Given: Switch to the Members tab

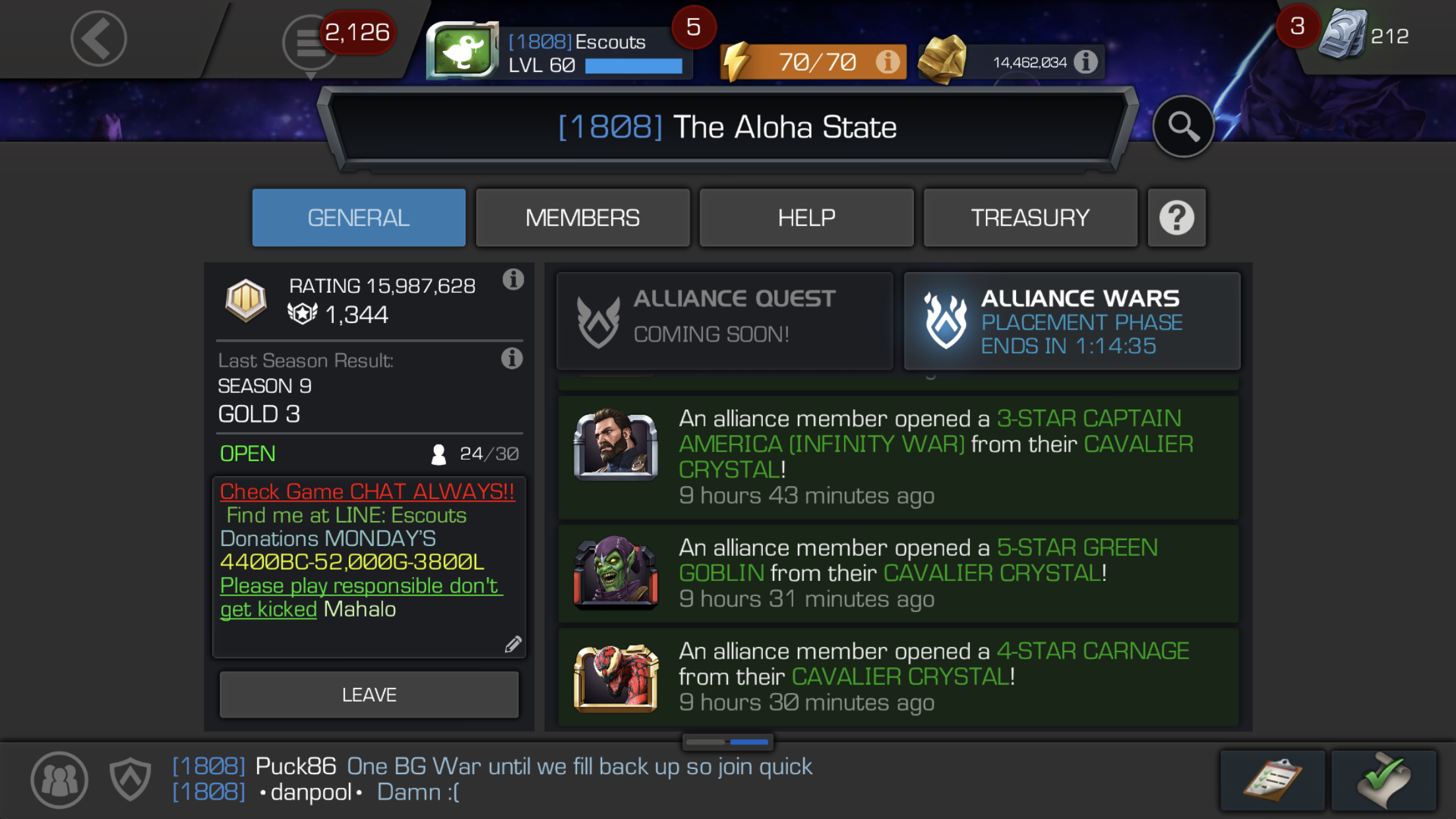Looking at the screenshot, I should click(x=583, y=218).
